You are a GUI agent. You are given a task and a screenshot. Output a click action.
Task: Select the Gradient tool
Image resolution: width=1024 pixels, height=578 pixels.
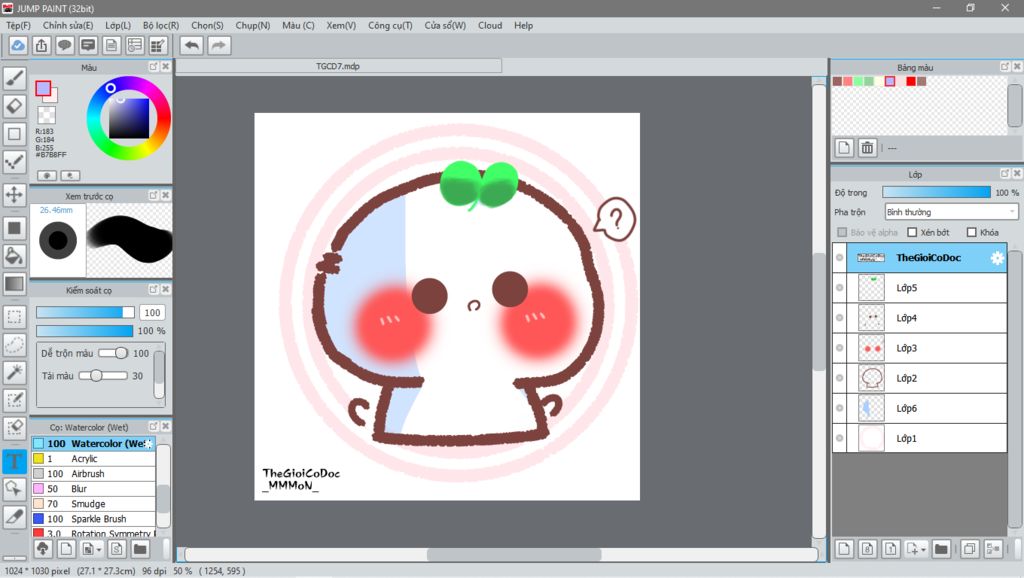pyautogui.click(x=14, y=283)
